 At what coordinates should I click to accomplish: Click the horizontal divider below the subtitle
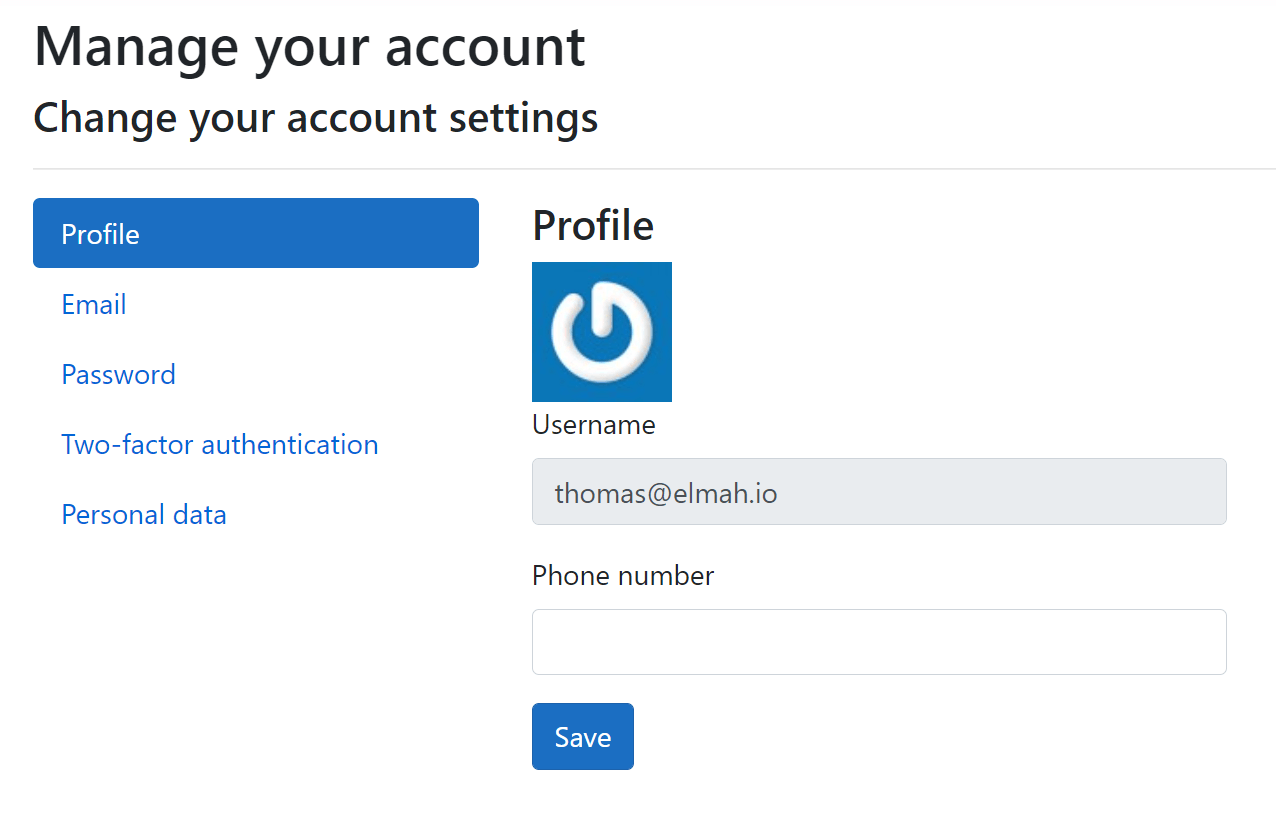654,169
